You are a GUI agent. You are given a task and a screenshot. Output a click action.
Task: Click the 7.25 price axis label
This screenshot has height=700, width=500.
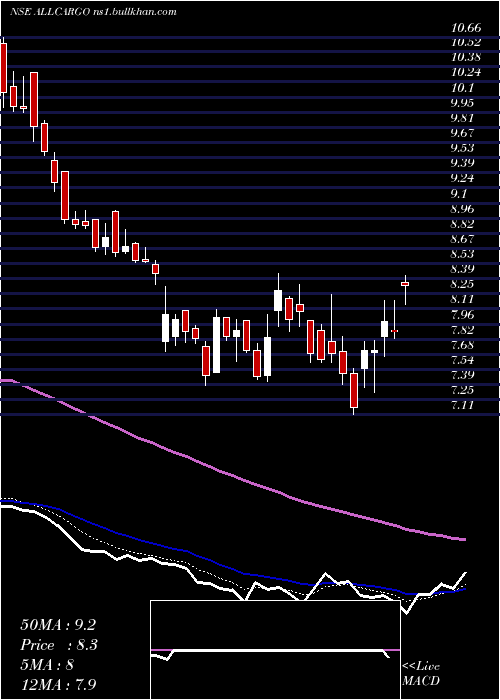click(462, 390)
